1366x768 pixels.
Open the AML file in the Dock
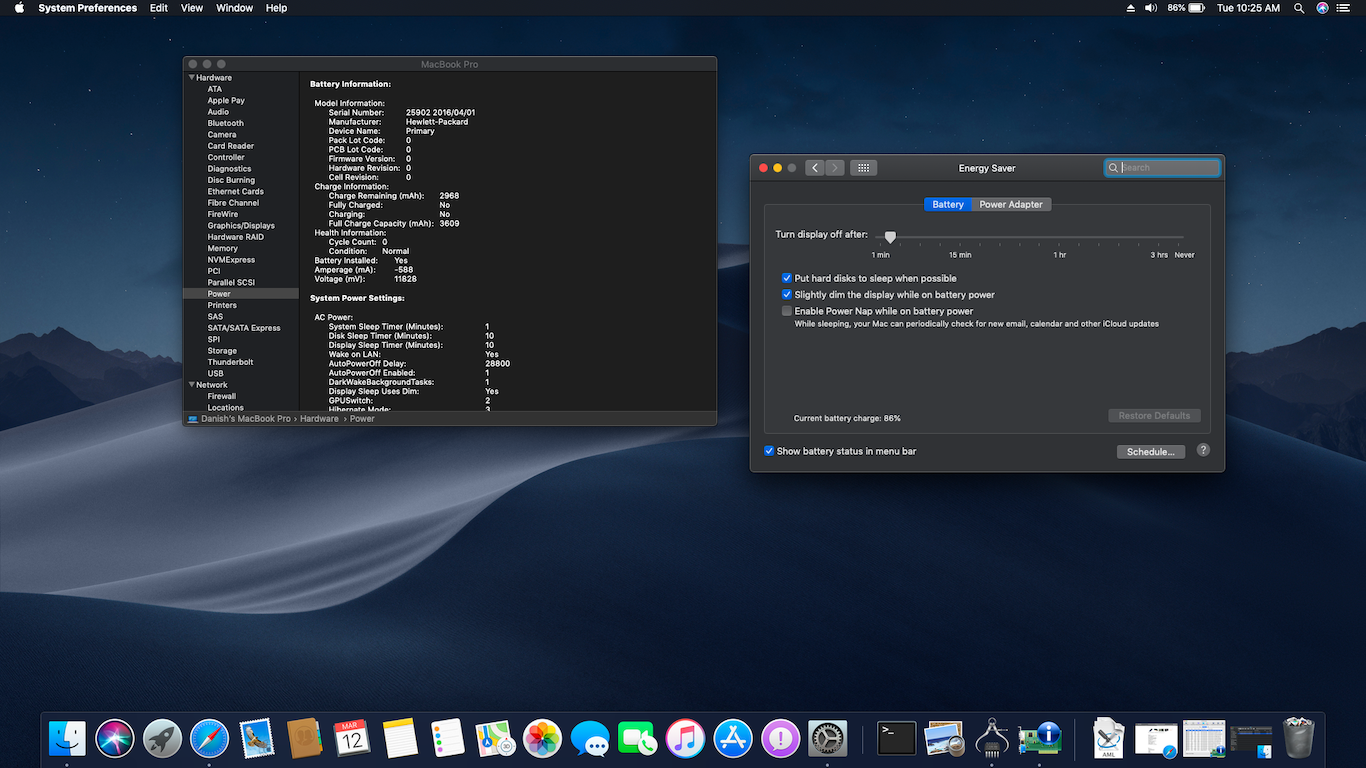tap(1109, 738)
